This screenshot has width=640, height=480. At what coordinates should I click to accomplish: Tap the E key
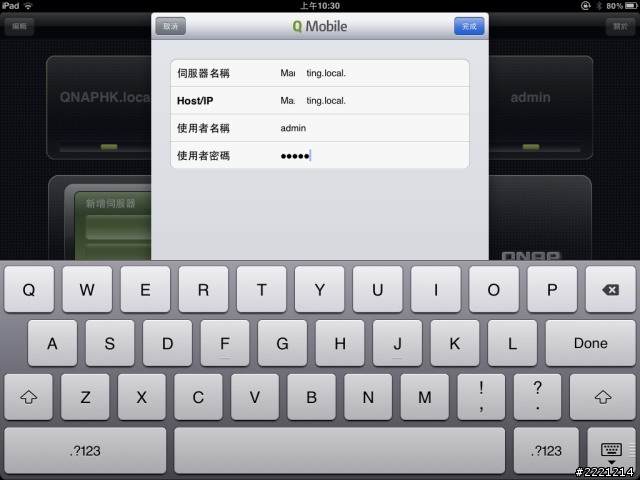point(145,289)
